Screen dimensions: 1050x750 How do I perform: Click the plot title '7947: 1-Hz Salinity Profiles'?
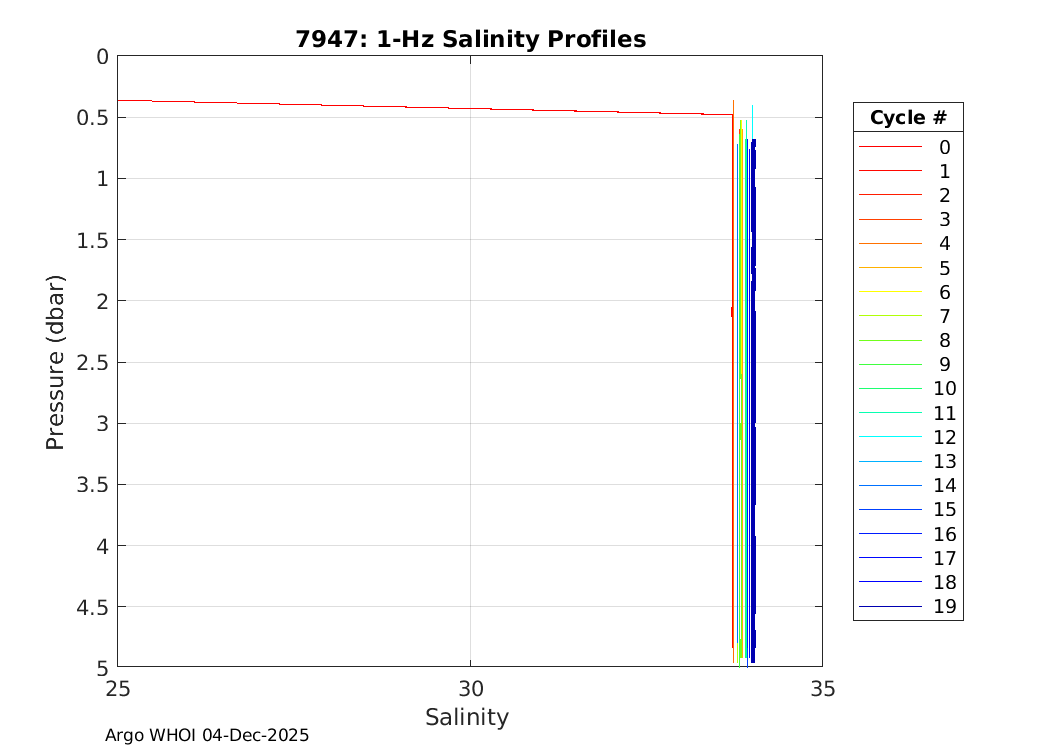[470, 39]
